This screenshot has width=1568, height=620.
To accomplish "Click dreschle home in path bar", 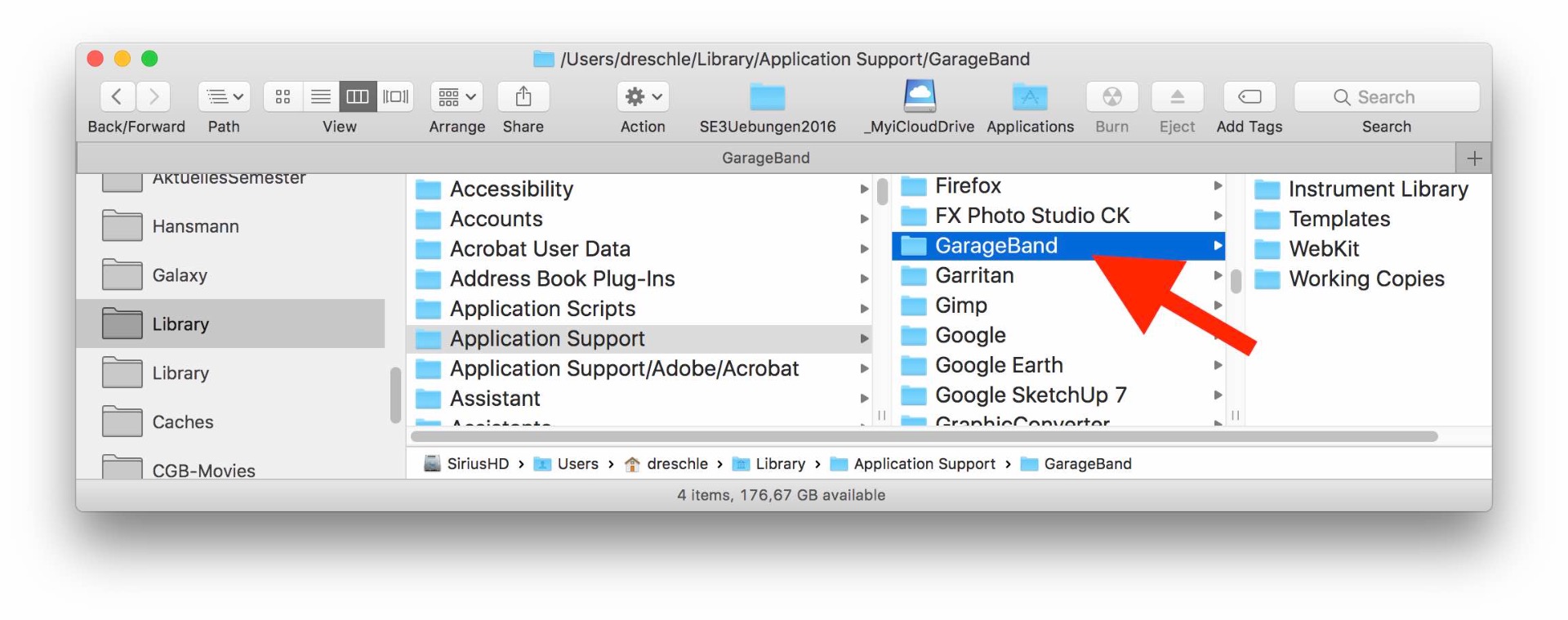I will coord(666,464).
